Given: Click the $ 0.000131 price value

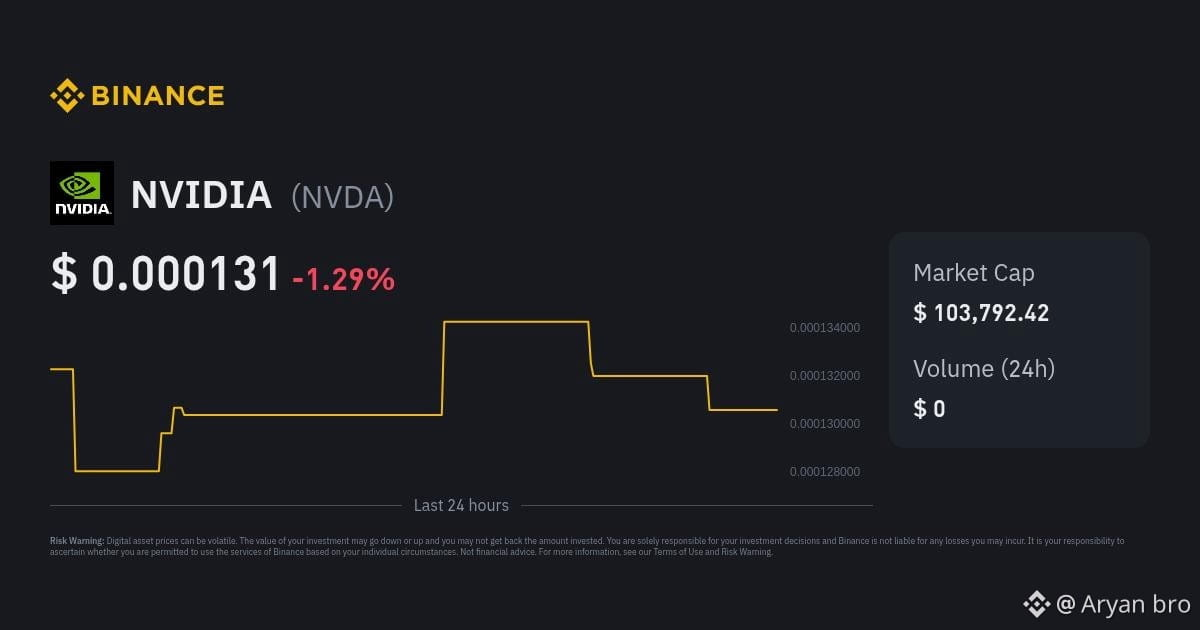Looking at the screenshot, I should (x=165, y=275).
